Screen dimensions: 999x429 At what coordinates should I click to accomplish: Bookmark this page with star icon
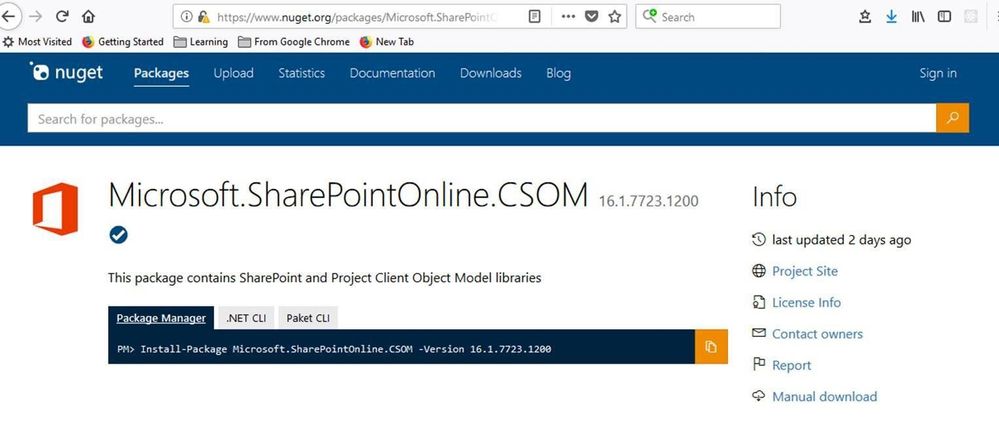point(614,17)
